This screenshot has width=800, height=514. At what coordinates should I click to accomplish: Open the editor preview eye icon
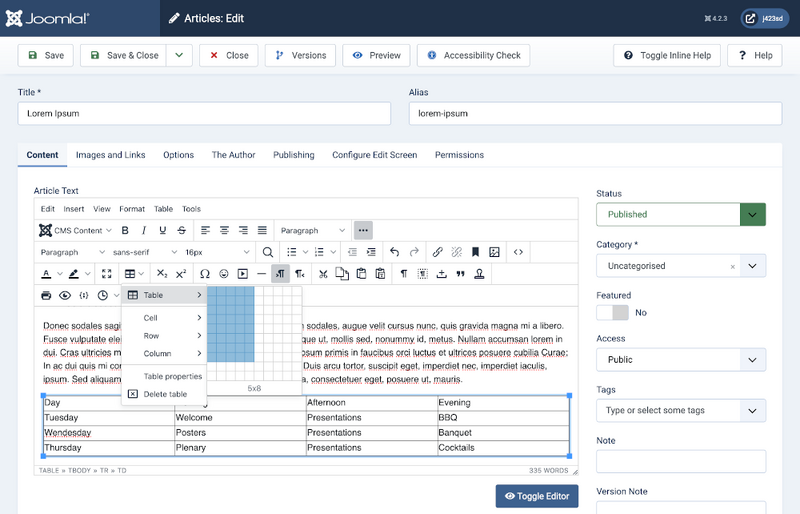pos(65,295)
